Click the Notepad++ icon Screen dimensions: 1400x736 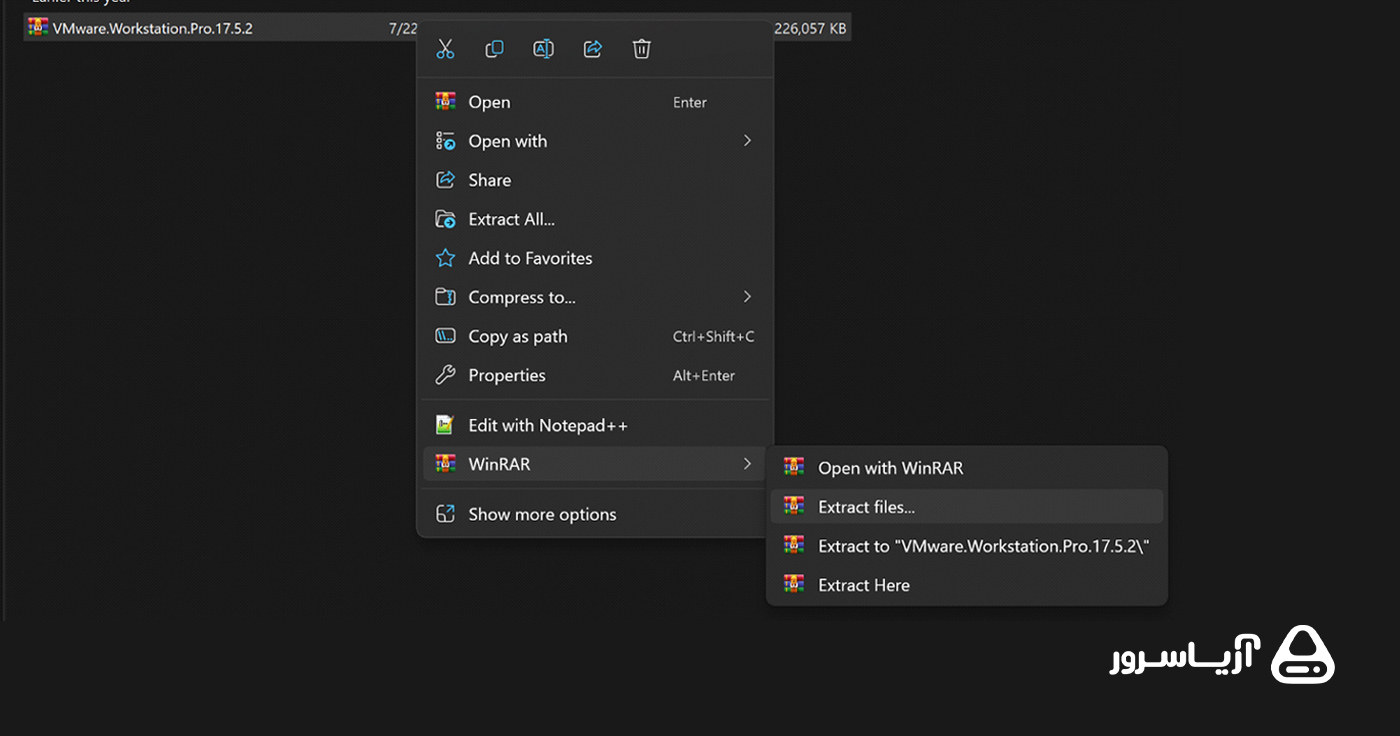click(x=445, y=425)
